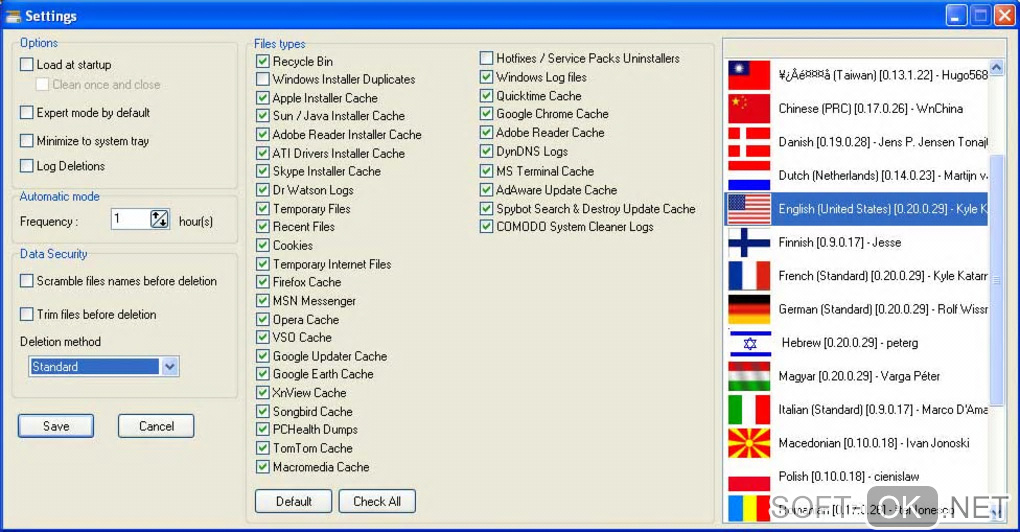Select German (Standard) language entry
The image size is (1020, 532).
coord(857,310)
